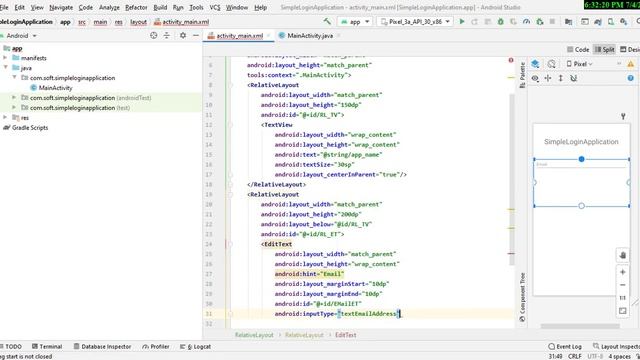The height and width of the screenshot is (360, 640).
Task: Click the Orientation for Preview icon
Action: tap(551, 64)
